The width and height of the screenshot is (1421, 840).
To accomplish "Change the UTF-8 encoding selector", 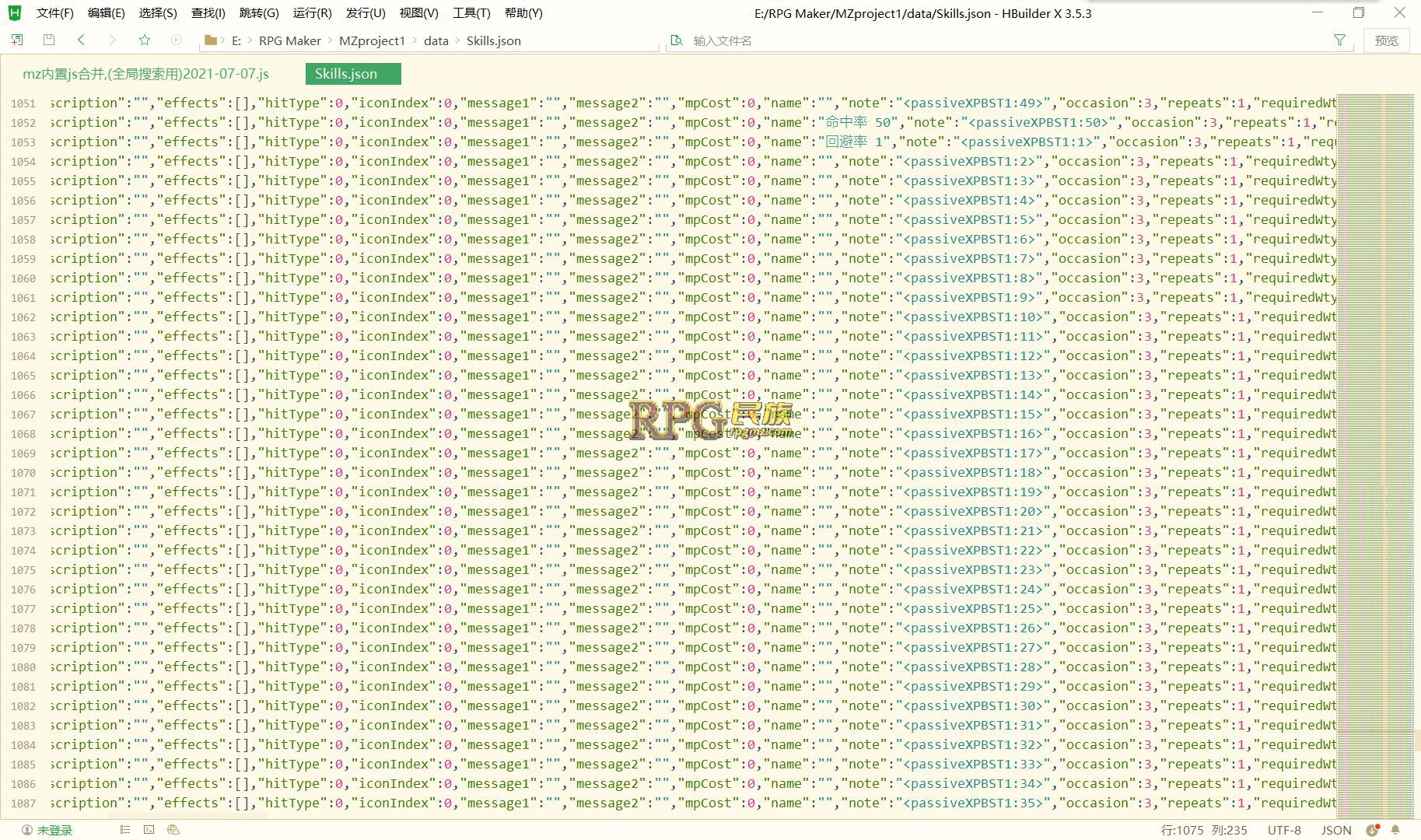I will tap(1284, 830).
